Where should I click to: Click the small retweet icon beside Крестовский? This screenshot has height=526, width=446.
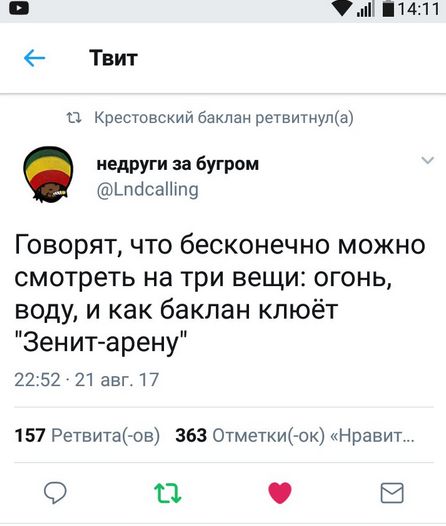click(x=74, y=118)
